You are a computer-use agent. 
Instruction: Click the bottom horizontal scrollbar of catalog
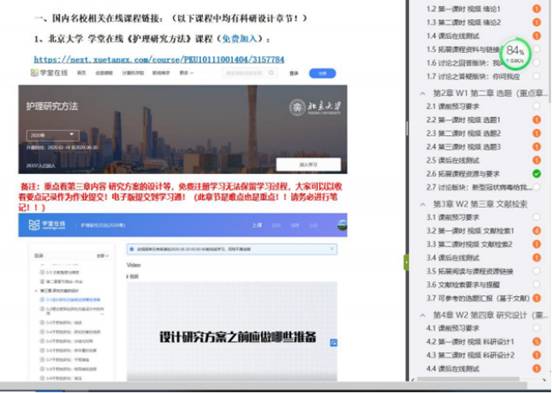tap(468, 379)
